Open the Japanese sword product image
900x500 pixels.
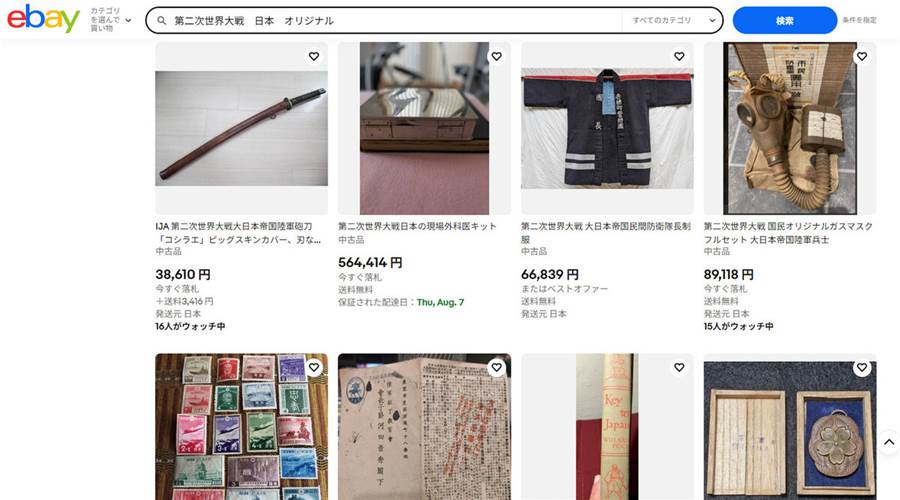point(242,128)
